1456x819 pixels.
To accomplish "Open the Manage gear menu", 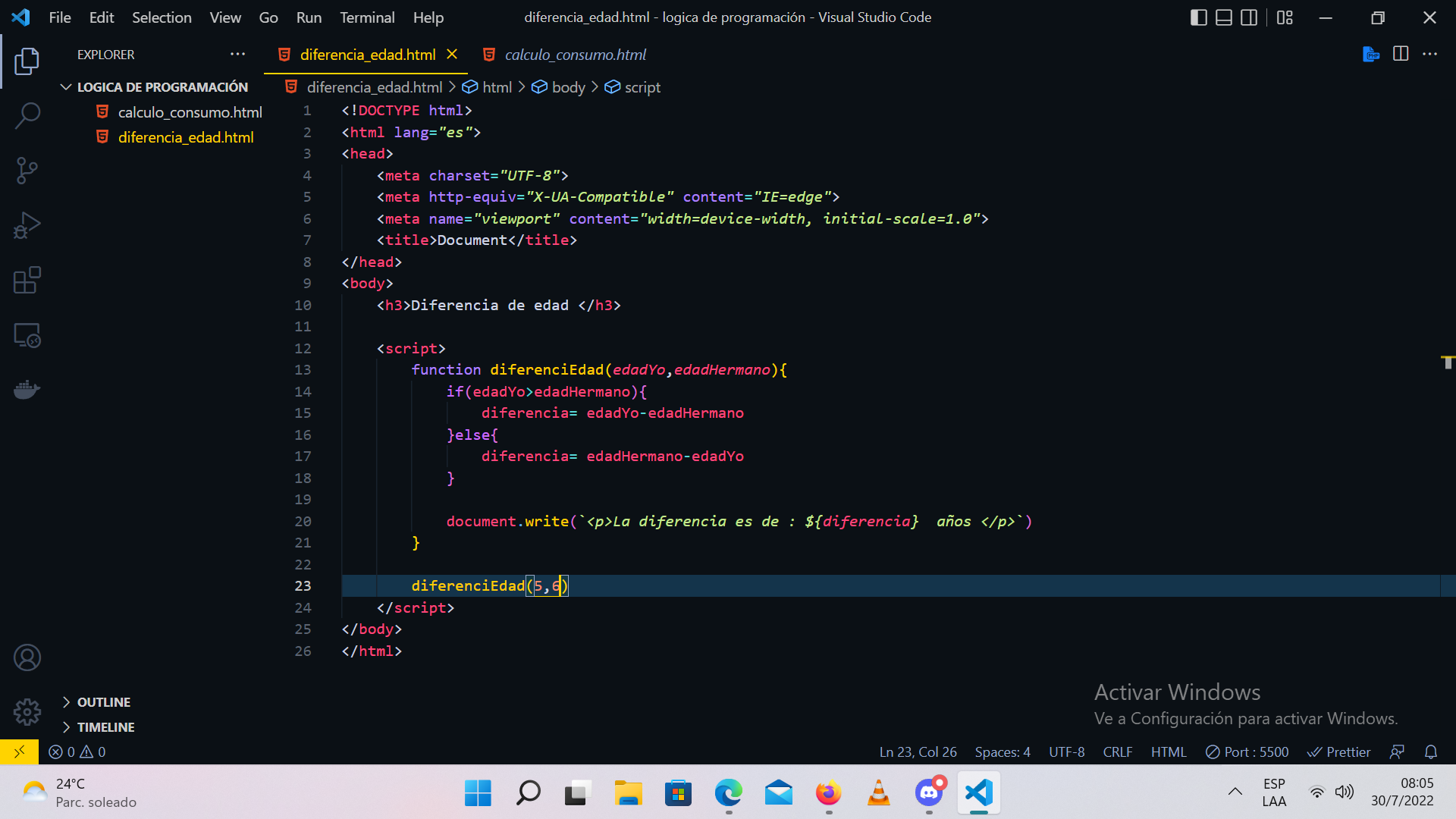I will (x=27, y=711).
